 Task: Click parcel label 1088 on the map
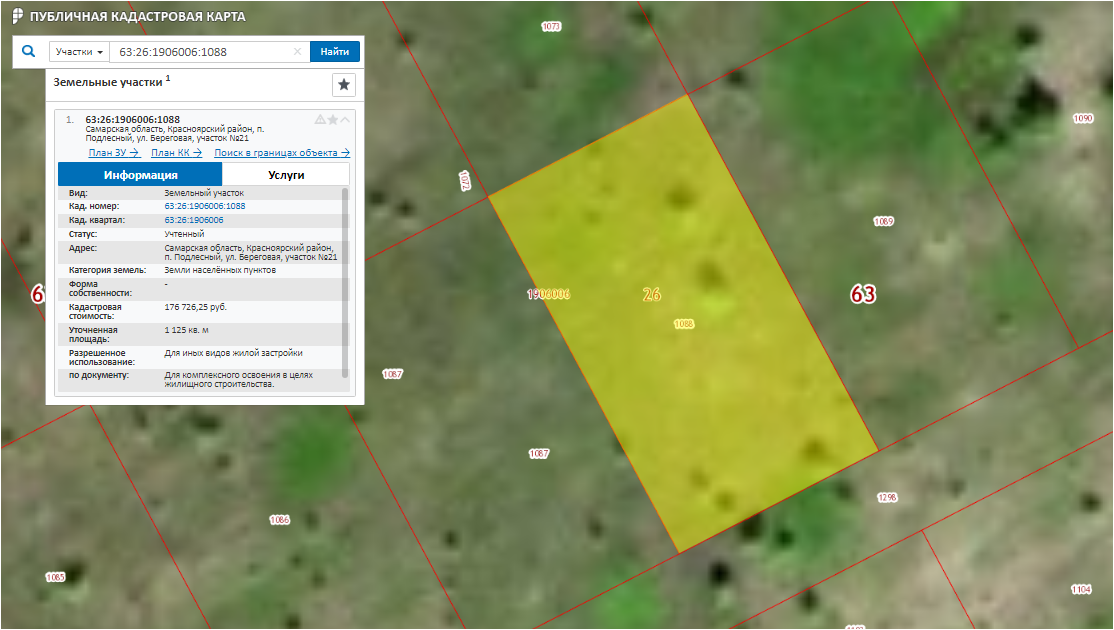pyautogui.click(x=683, y=324)
